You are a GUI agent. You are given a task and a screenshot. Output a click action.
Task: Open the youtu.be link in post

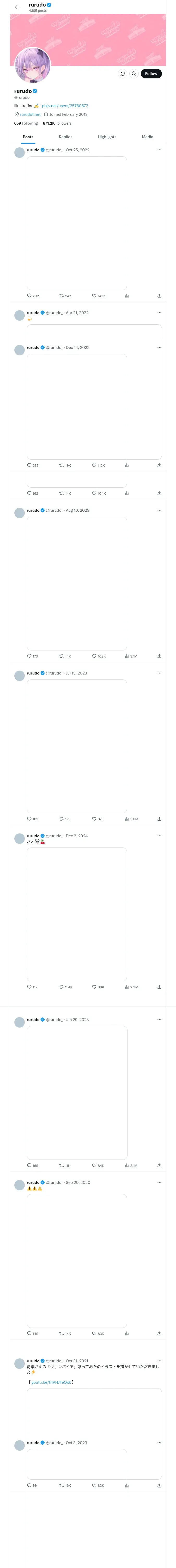51,1382
